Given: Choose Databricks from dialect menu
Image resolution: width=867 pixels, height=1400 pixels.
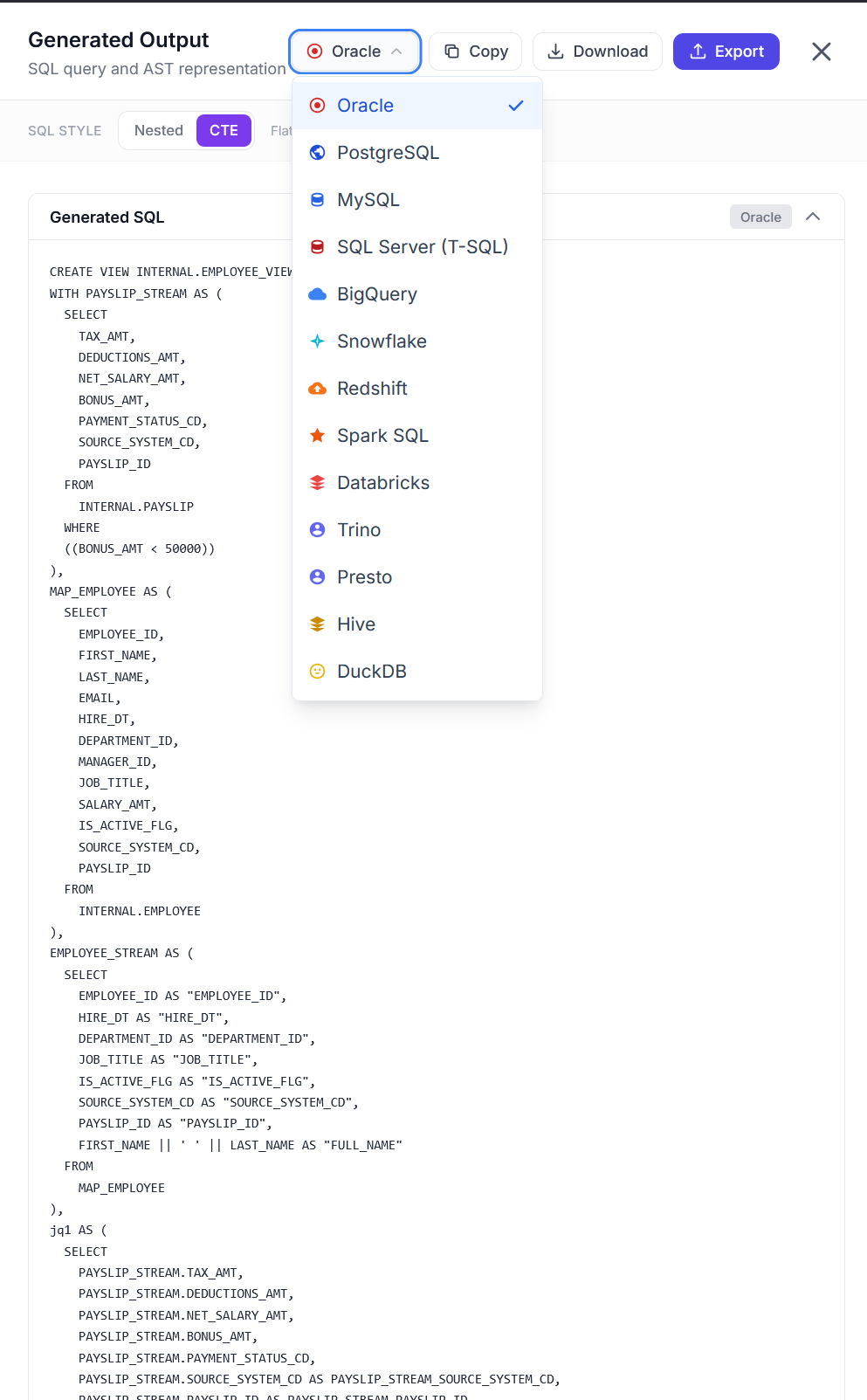Looking at the screenshot, I should pyautogui.click(x=417, y=483).
